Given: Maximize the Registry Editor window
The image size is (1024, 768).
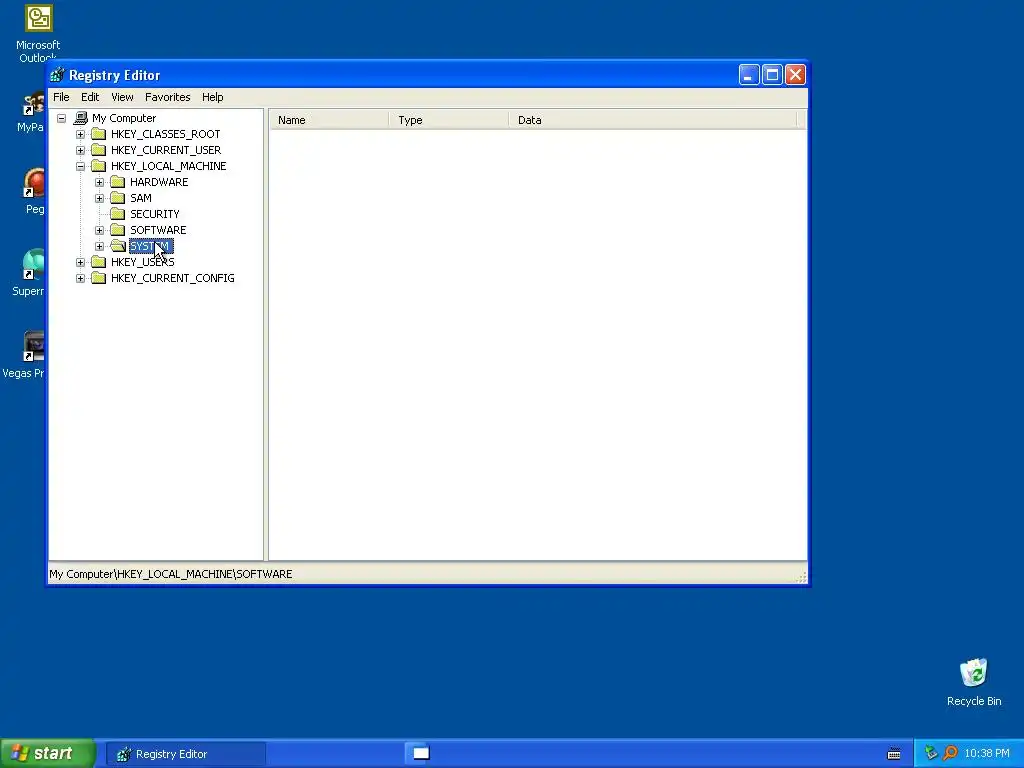Looking at the screenshot, I should (x=772, y=75).
